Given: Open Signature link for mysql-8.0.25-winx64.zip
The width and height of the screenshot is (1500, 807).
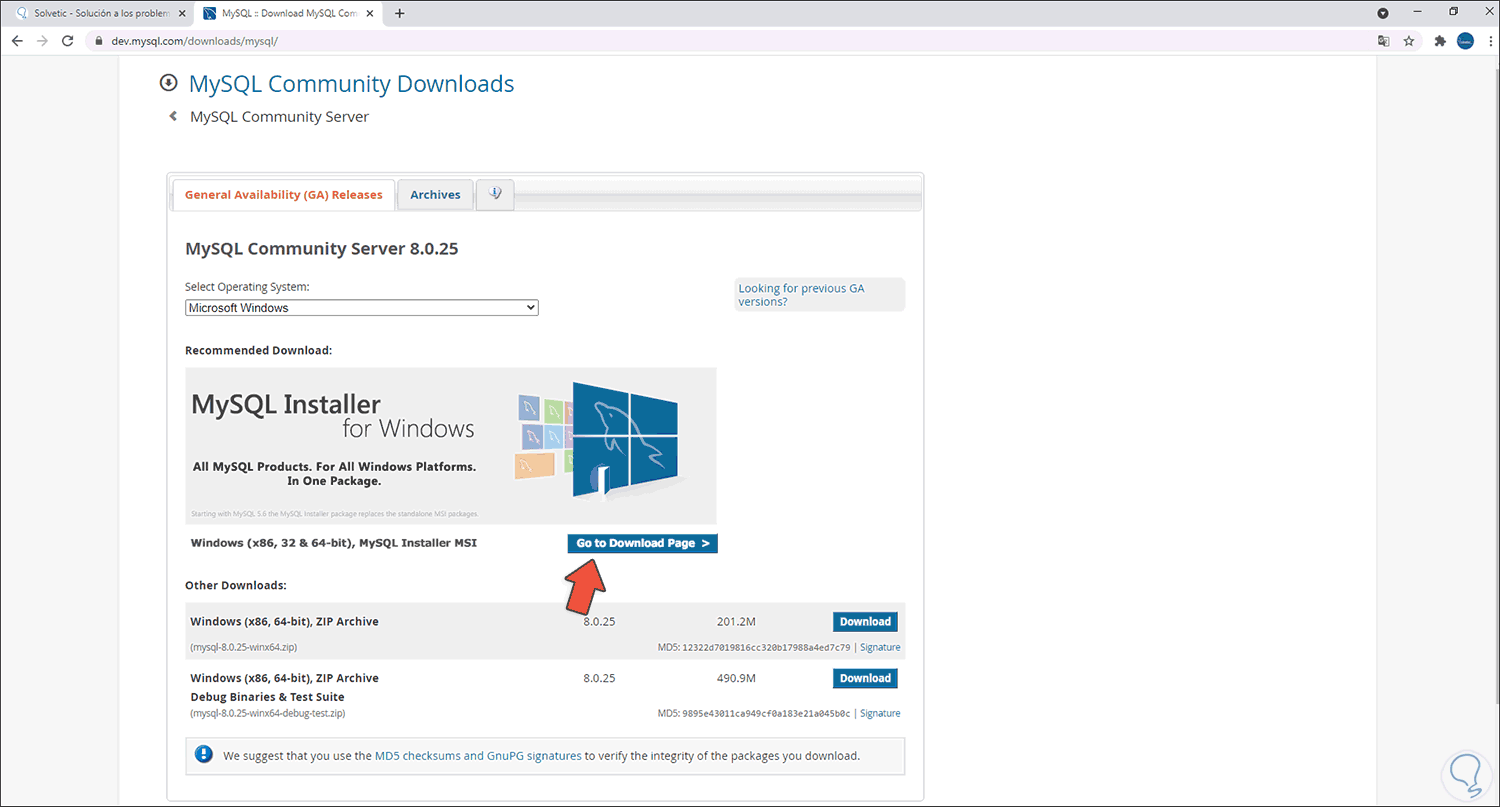Looking at the screenshot, I should click(x=880, y=647).
